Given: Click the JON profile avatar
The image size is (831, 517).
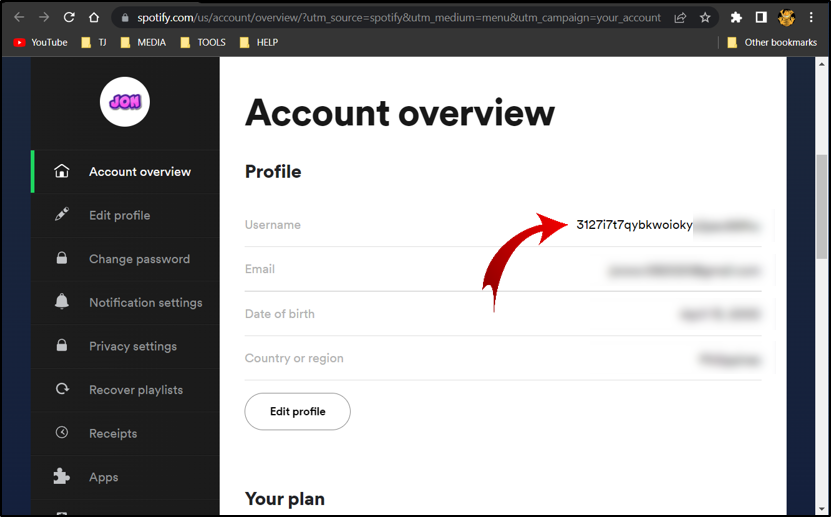Looking at the screenshot, I should tap(125, 101).
